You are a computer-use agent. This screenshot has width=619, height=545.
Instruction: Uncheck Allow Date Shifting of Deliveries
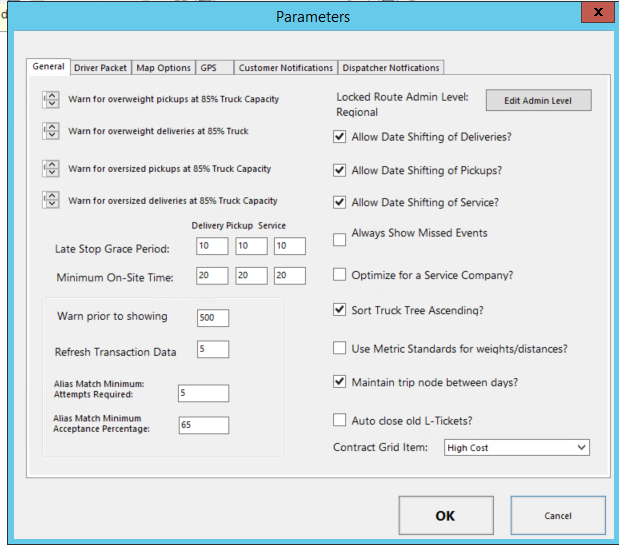pos(340,137)
